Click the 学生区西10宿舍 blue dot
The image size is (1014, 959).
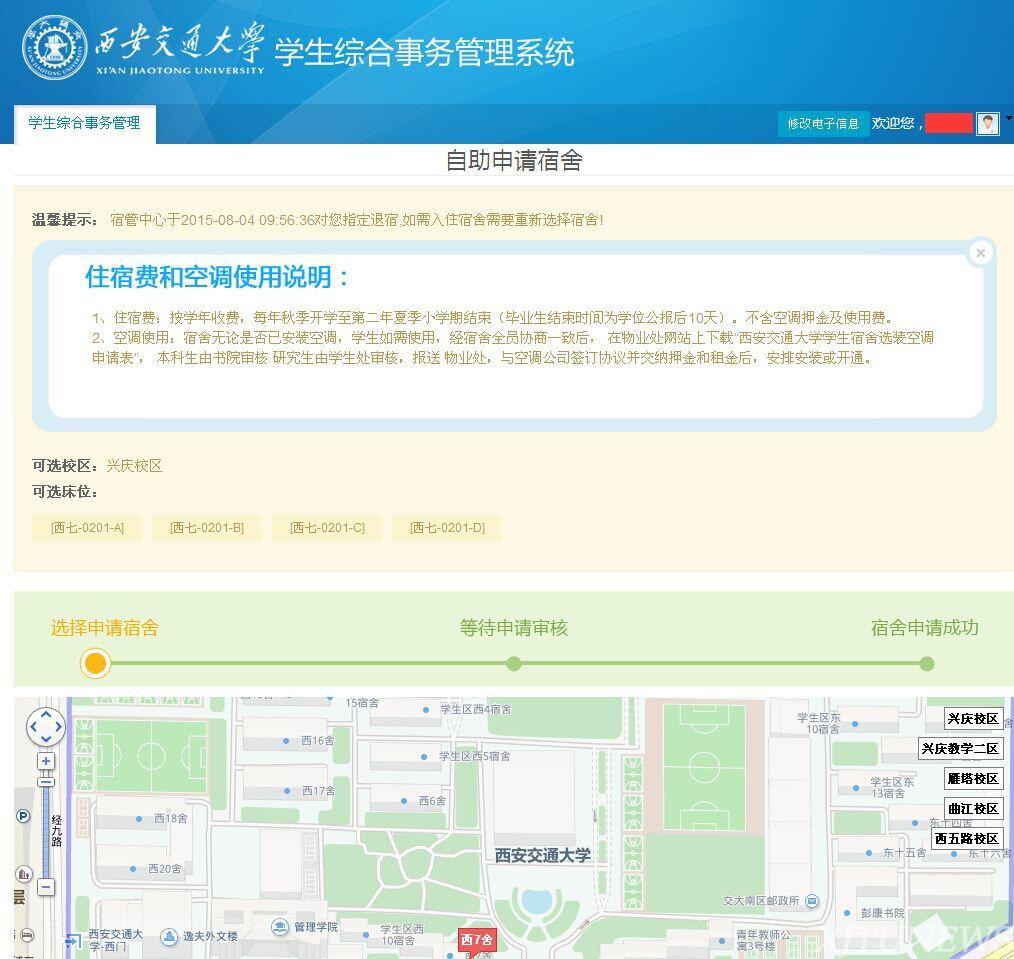click(366, 935)
